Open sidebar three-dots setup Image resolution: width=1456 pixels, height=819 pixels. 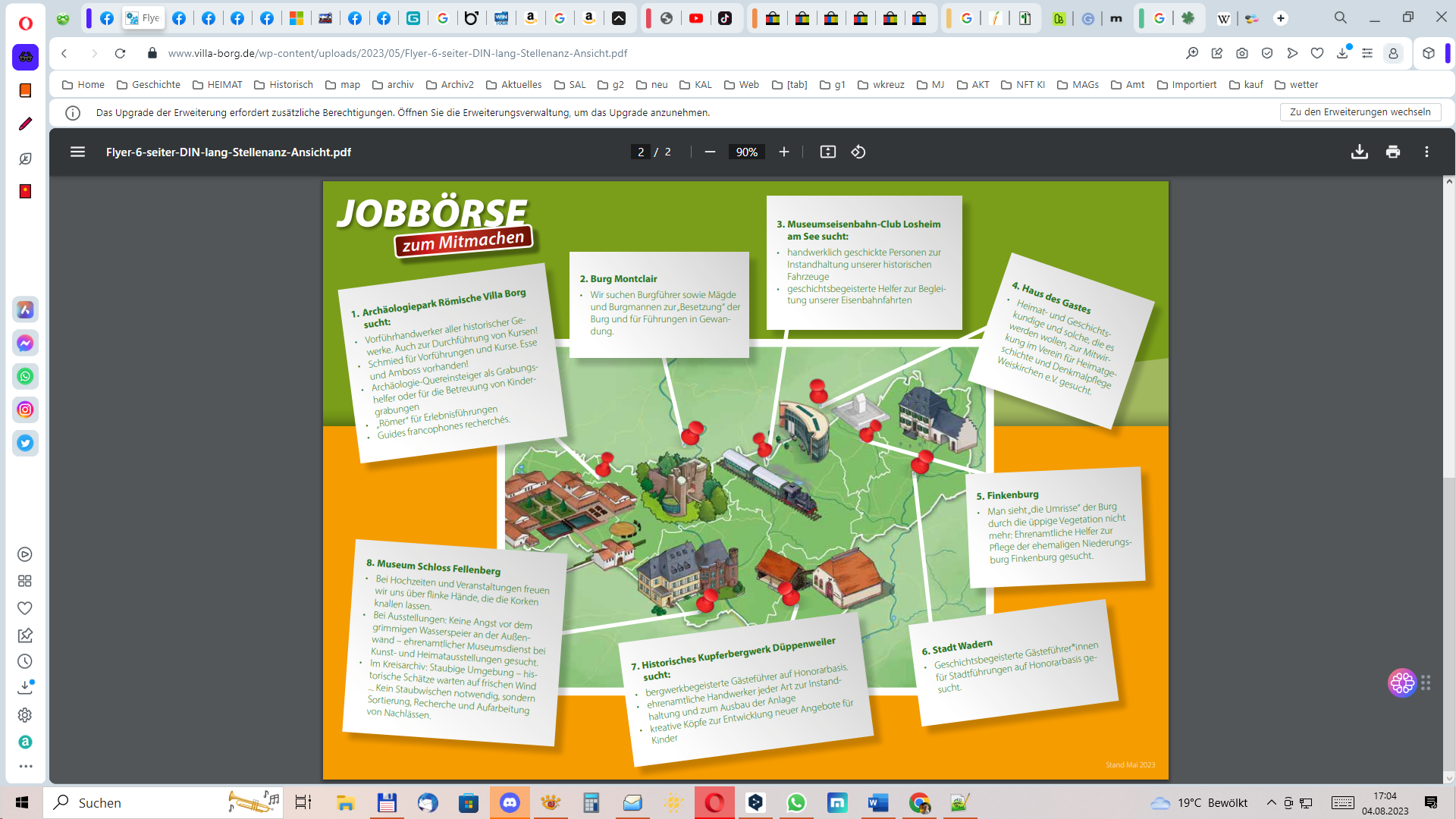pos(25,767)
